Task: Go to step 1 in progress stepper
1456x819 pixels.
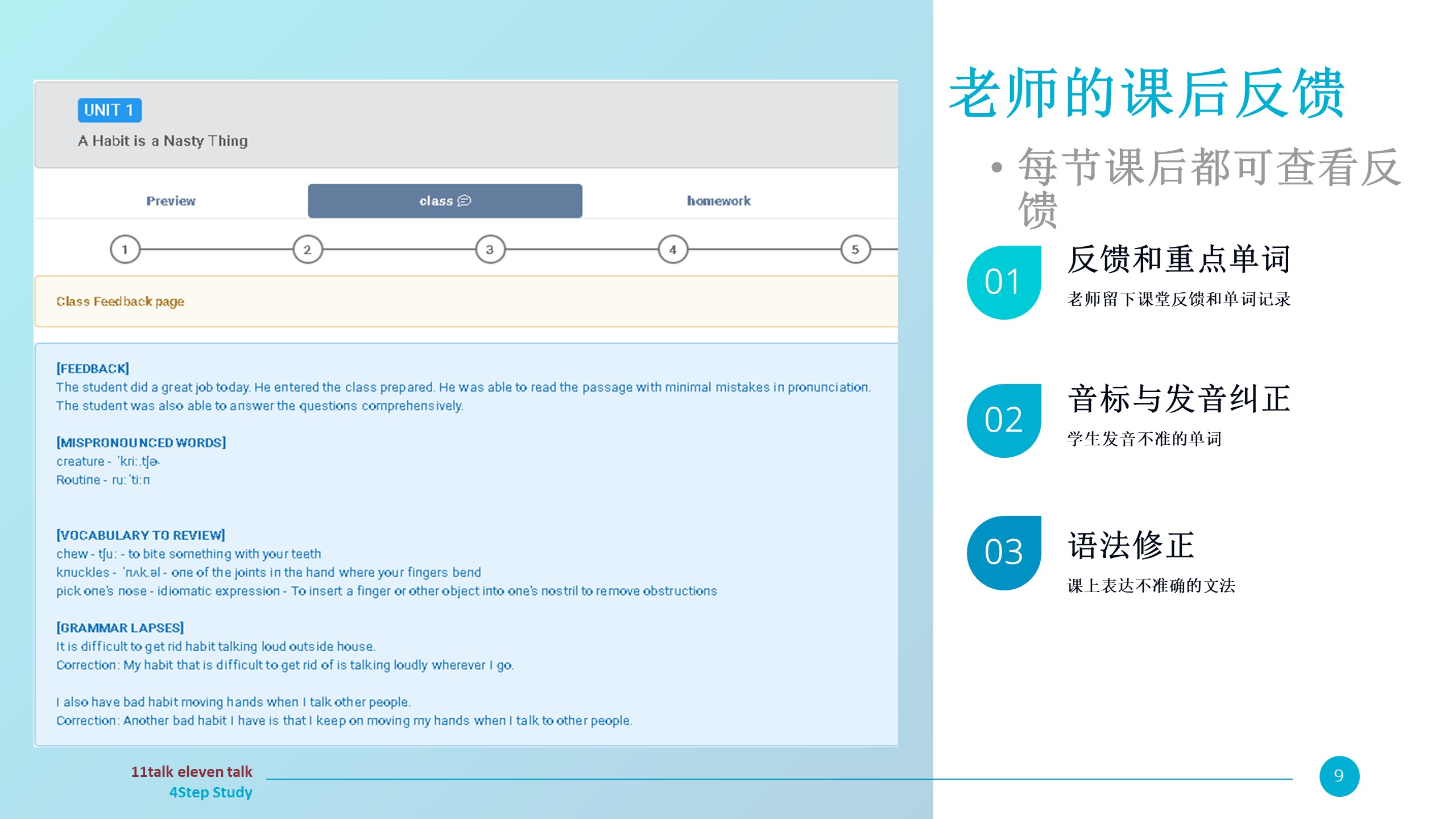Action: click(x=125, y=249)
